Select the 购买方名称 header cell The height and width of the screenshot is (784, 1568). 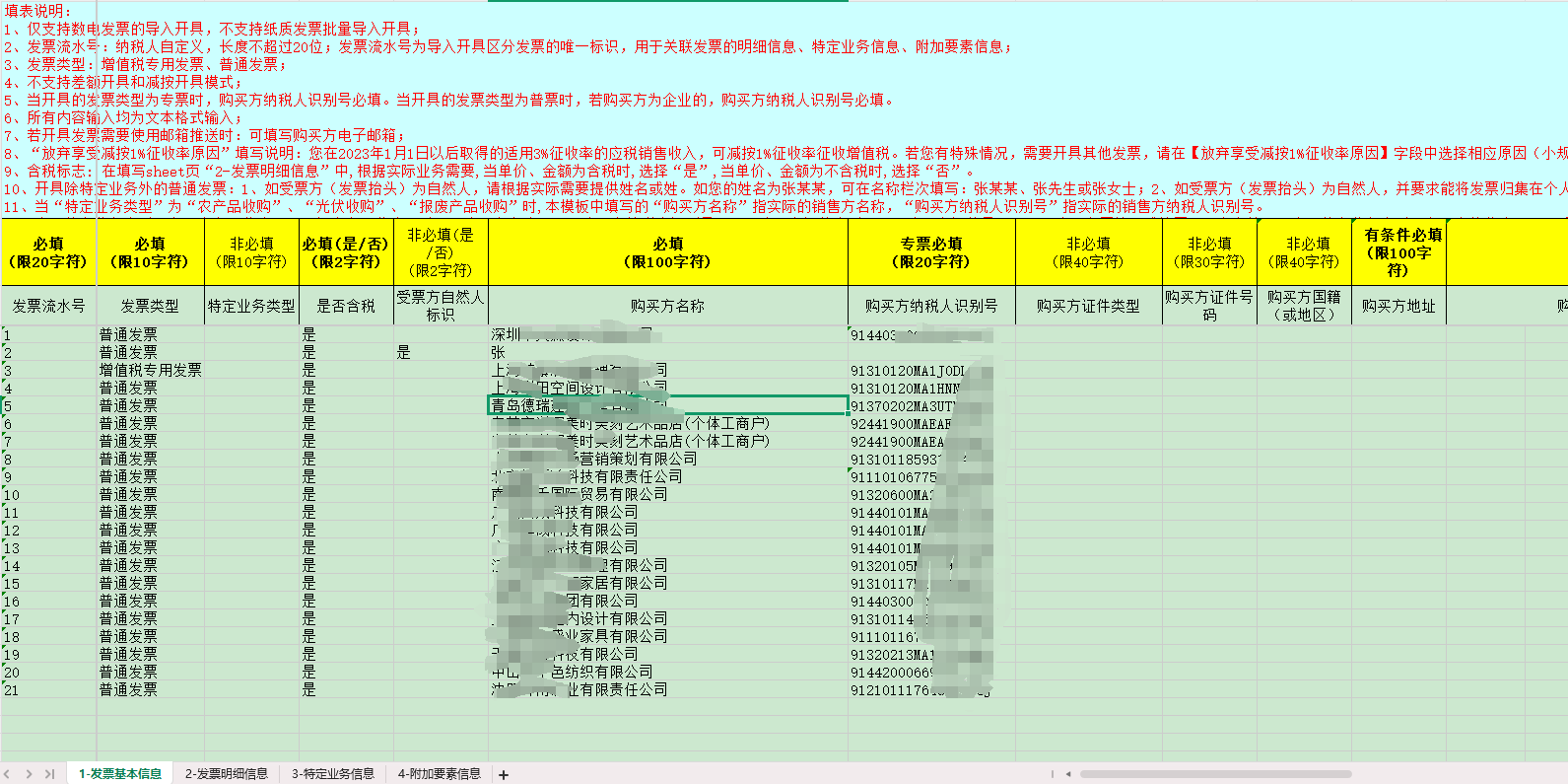667,306
